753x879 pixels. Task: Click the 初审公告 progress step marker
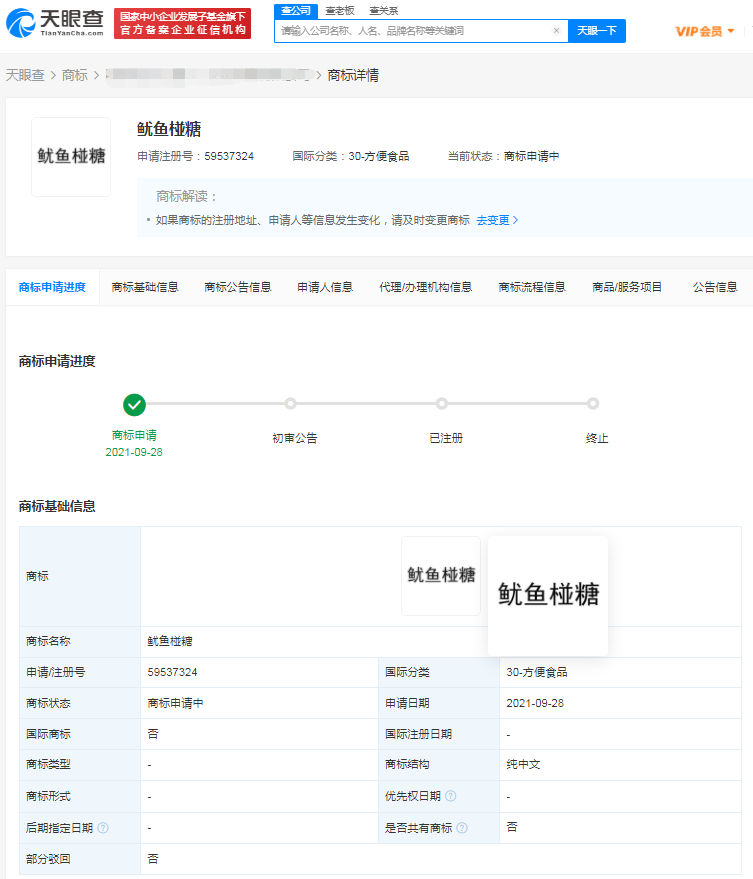click(290, 404)
